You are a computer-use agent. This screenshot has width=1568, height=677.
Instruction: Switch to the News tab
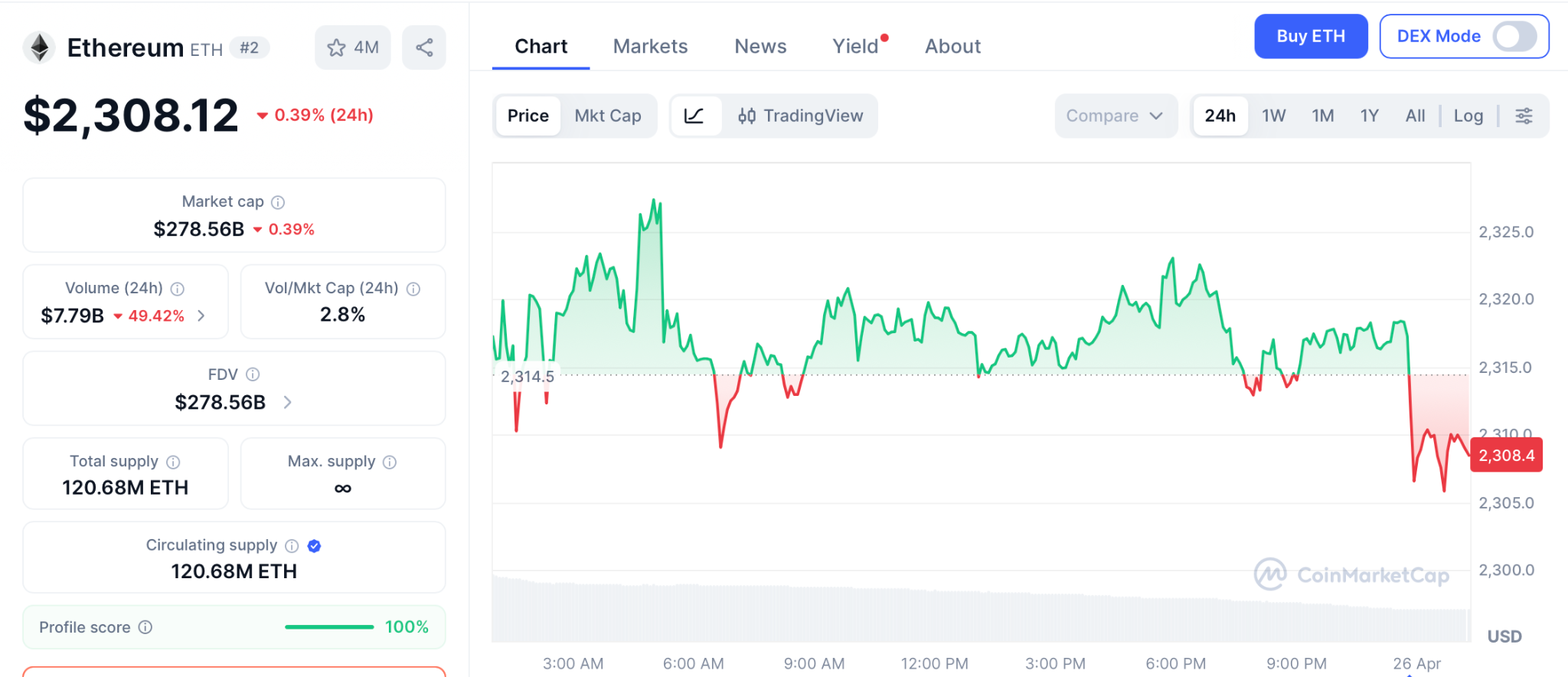coord(760,46)
